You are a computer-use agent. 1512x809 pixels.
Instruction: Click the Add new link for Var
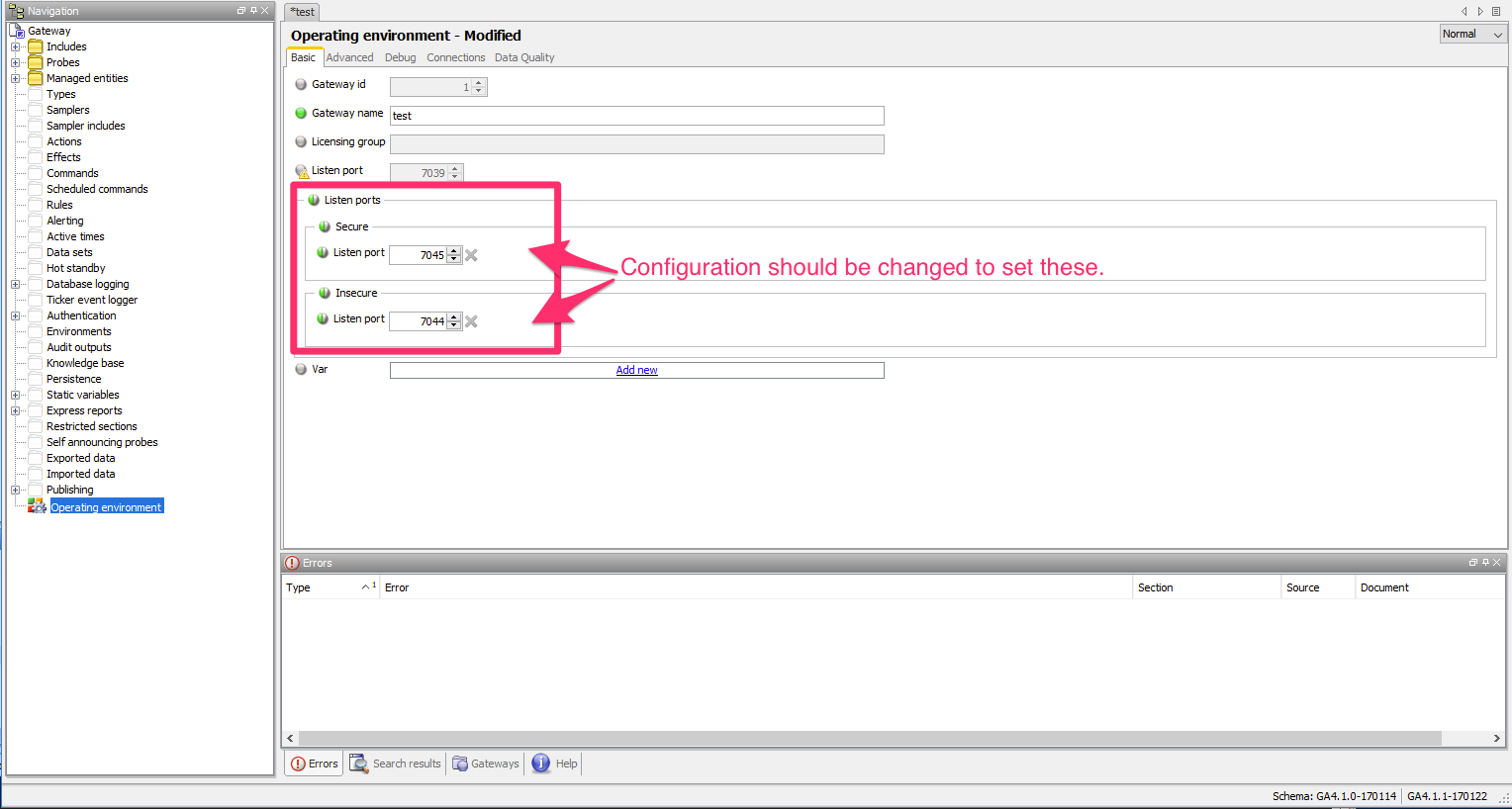pyautogui.click(x=636, y=370)
